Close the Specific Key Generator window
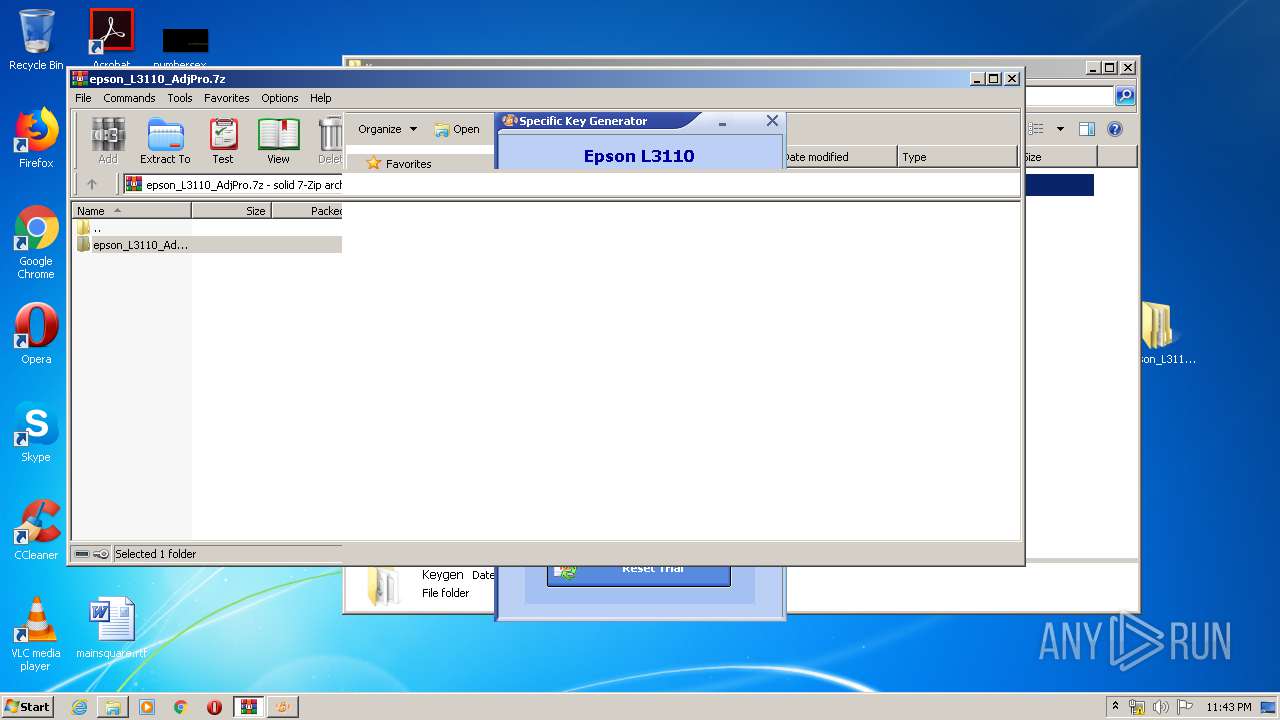 point(772,121)
